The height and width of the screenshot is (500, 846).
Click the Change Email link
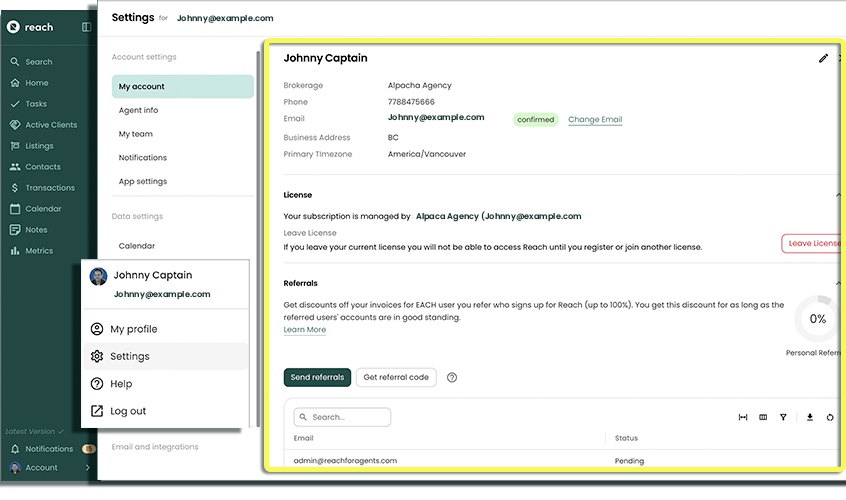coord(595,120)
